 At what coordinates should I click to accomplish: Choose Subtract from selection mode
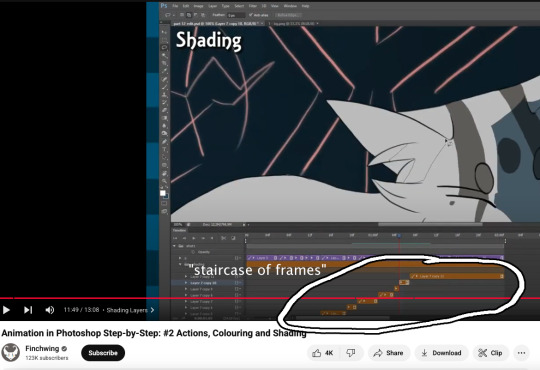196,15
